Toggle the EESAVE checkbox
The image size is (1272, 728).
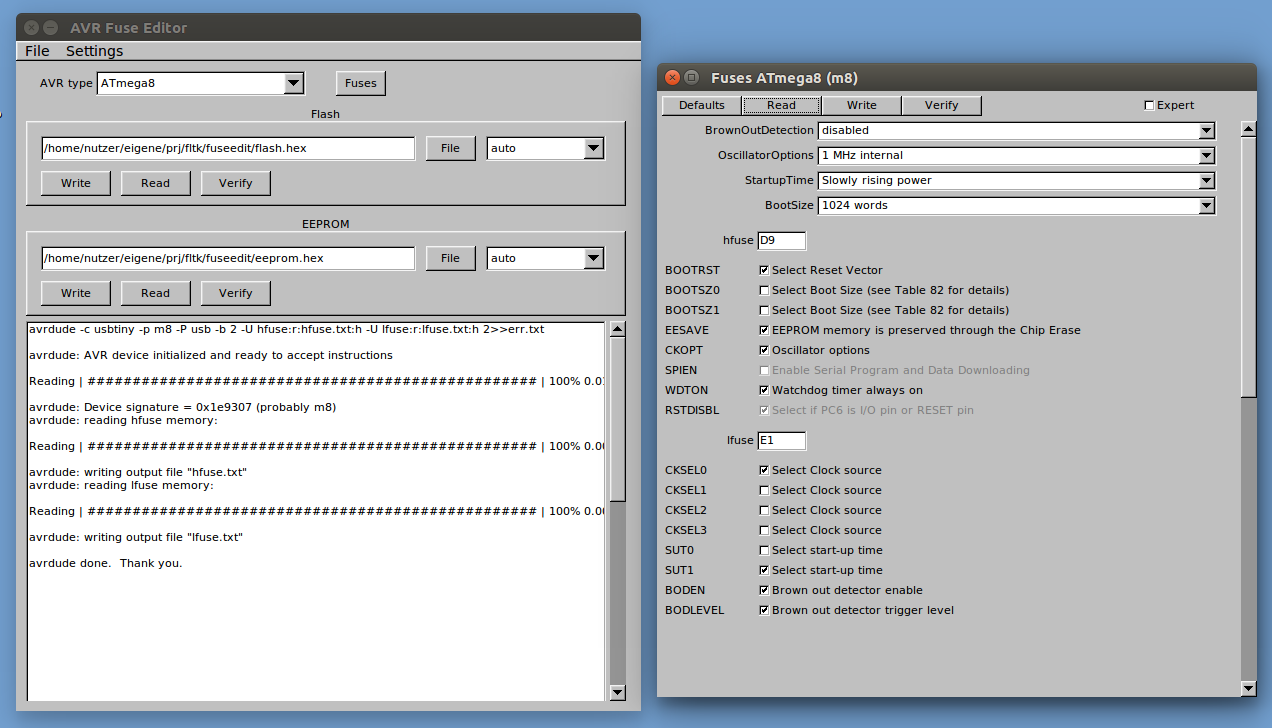[x=764, y=330]
